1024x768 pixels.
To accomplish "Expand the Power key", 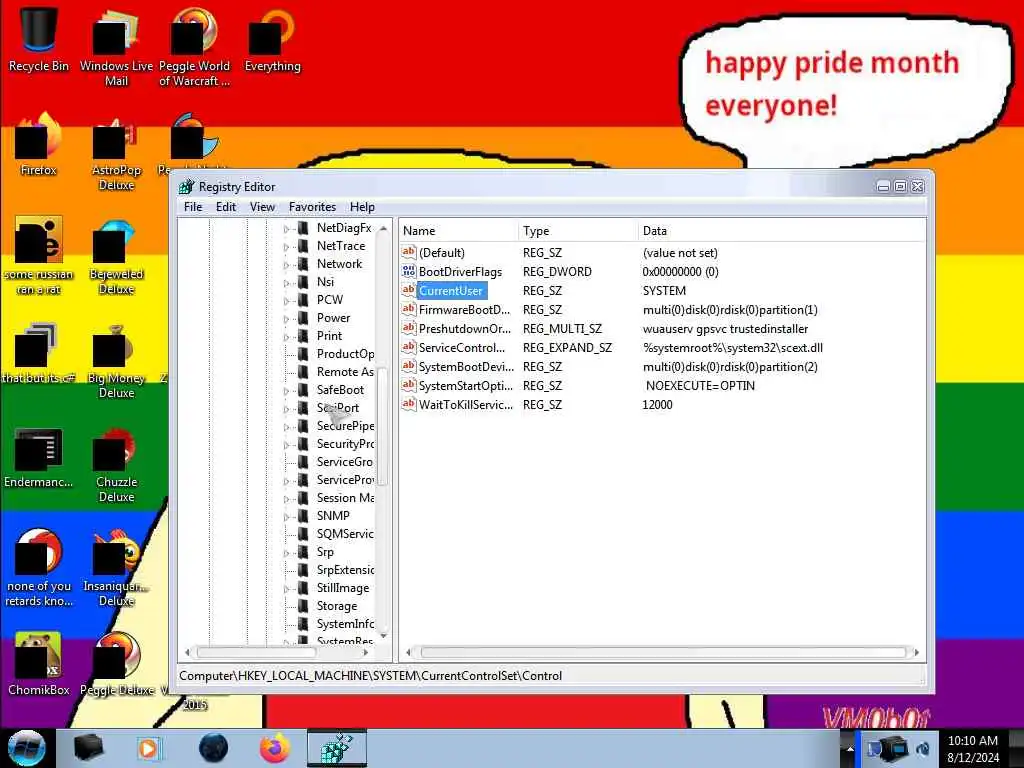I will tap(286, 319).
